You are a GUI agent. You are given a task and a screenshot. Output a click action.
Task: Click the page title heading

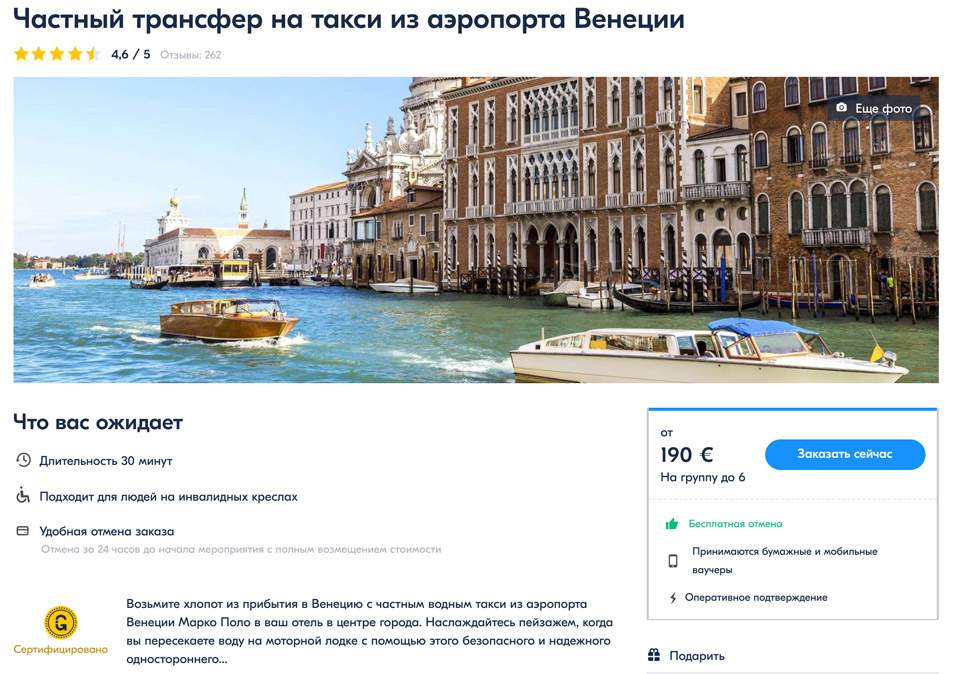point(349,19)
